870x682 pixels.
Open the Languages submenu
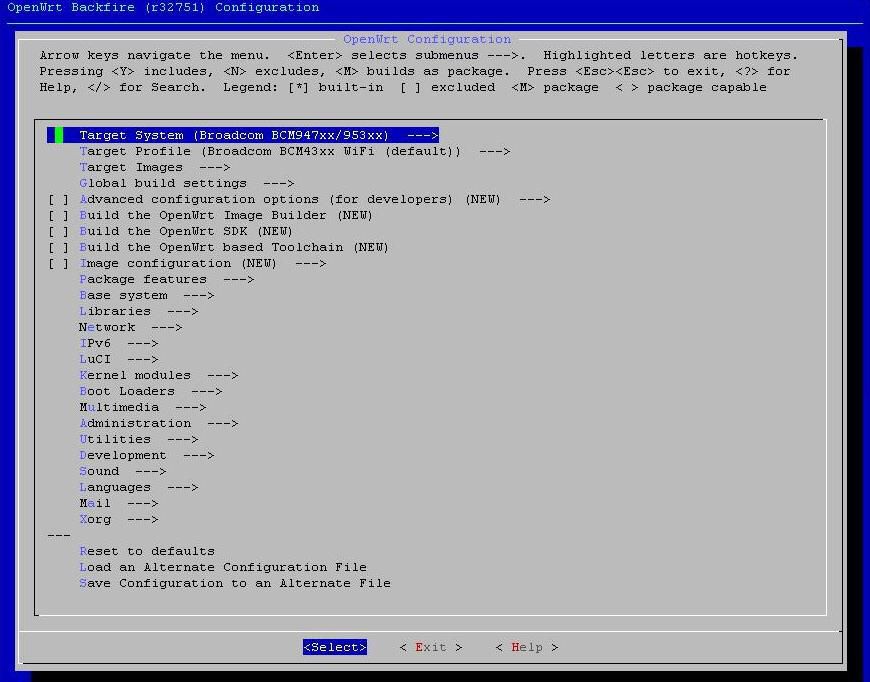[x=138, y=488]
